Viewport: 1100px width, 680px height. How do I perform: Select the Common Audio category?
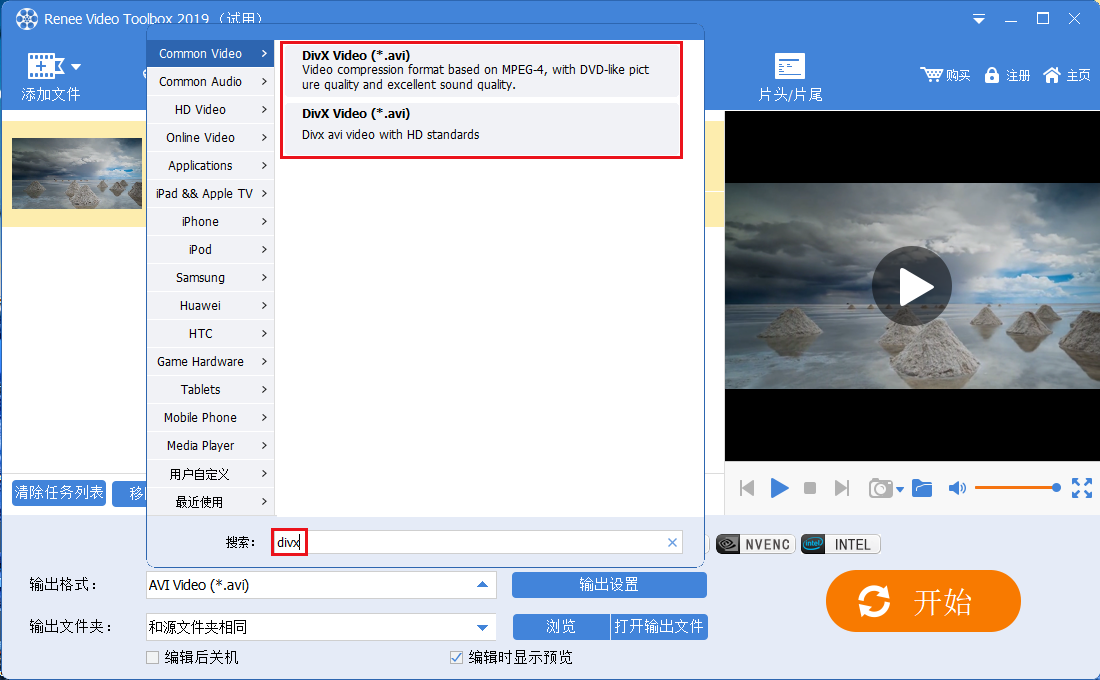pos(210,82)
